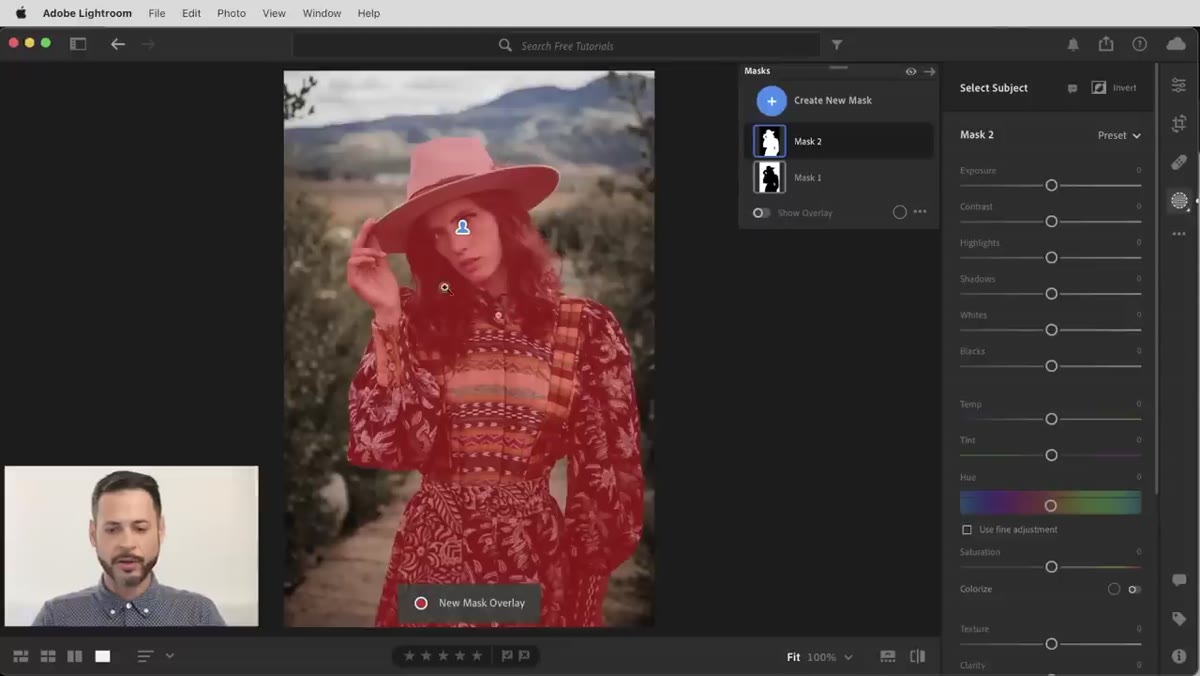Viewport: 1200px width, 676px height.
Task: Switch to Photo Grid view
Action: (x=21, y=656)
